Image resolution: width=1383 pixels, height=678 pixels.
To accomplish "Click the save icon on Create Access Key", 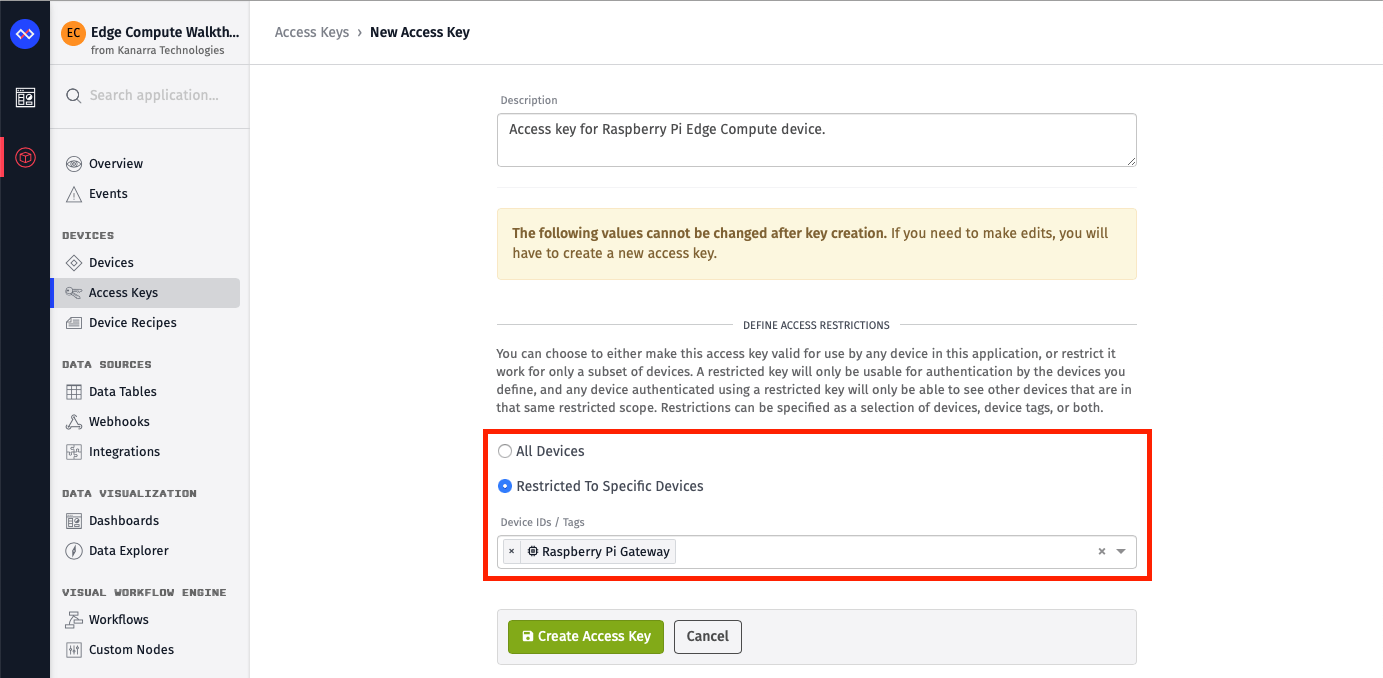I will pos(528,637).
